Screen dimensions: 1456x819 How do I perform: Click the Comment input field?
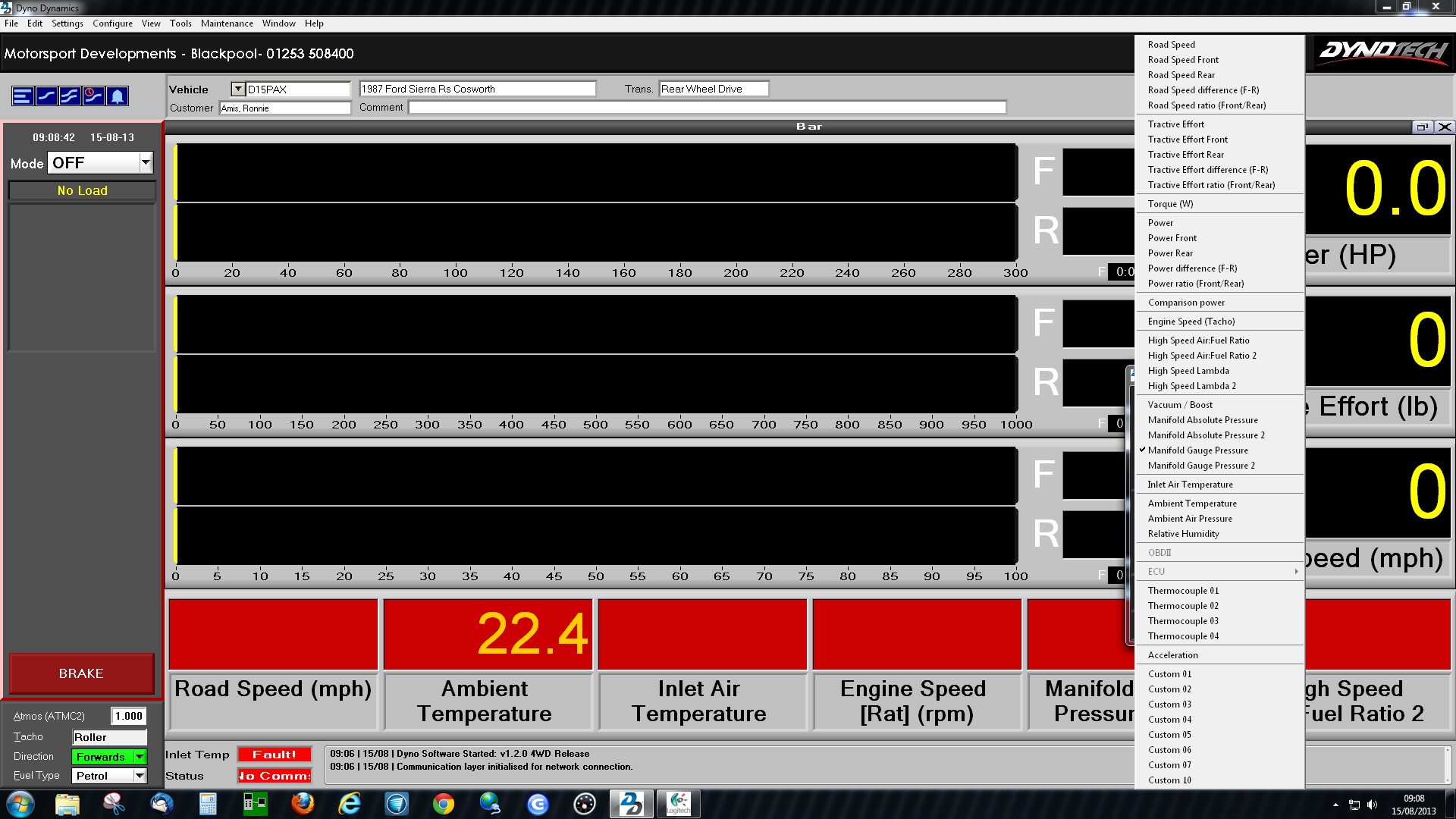[x=707, y=108]
